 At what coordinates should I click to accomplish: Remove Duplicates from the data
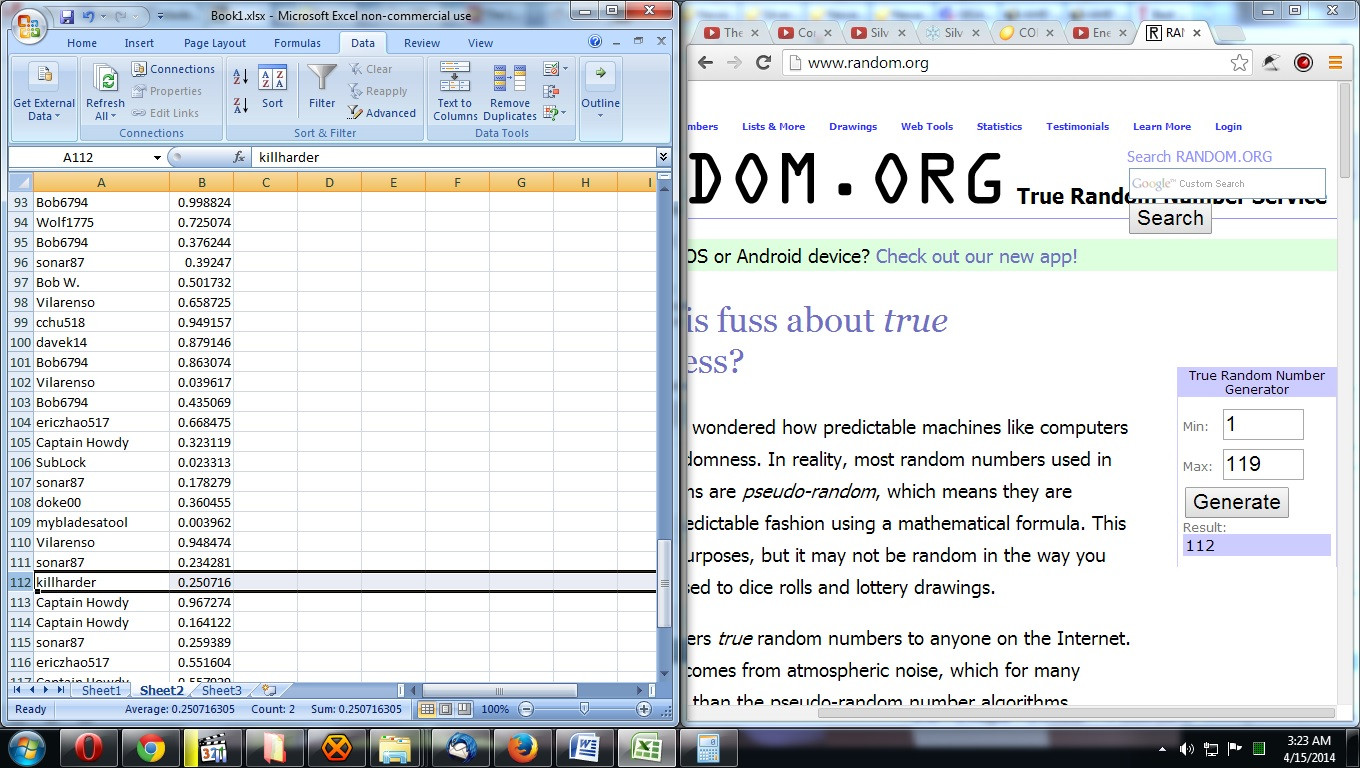(x=510, y=92)
